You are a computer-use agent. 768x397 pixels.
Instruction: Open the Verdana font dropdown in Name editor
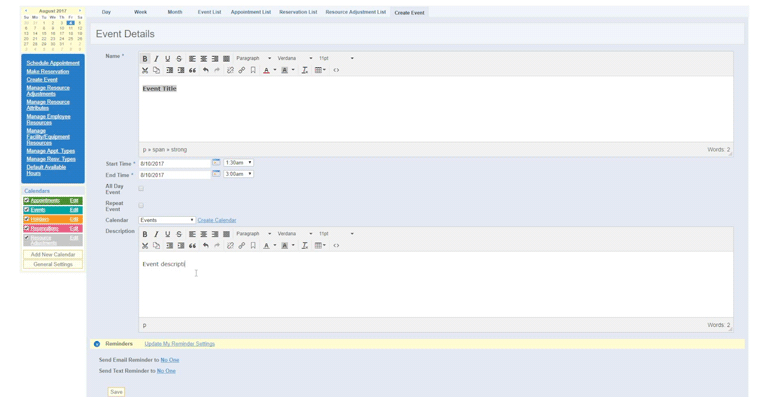pos(294,59)
